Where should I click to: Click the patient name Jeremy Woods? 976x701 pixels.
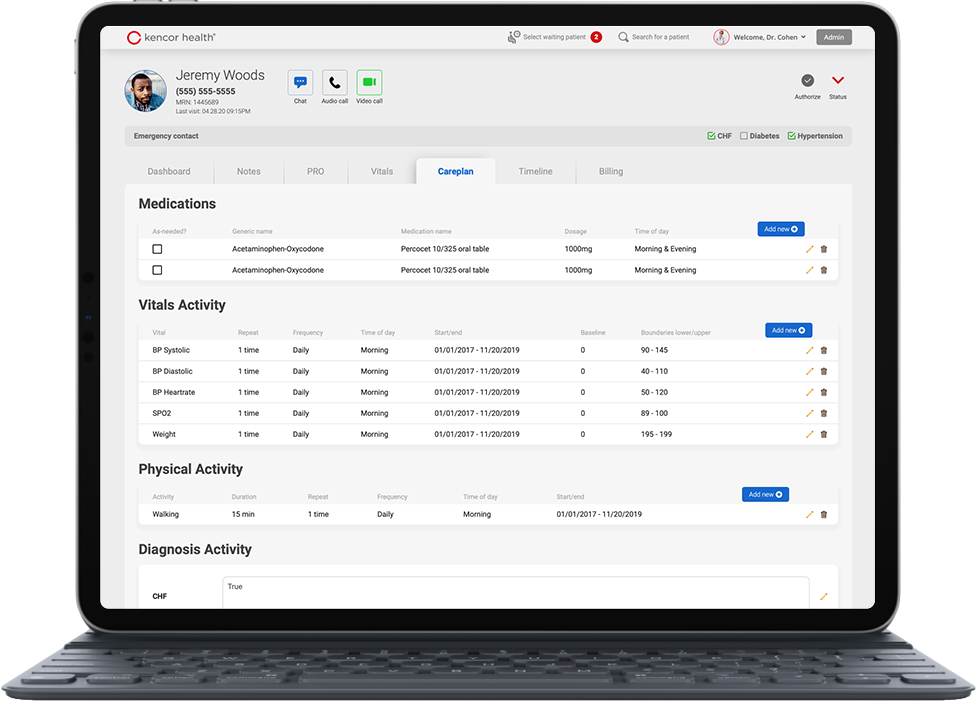click(220, 75)
